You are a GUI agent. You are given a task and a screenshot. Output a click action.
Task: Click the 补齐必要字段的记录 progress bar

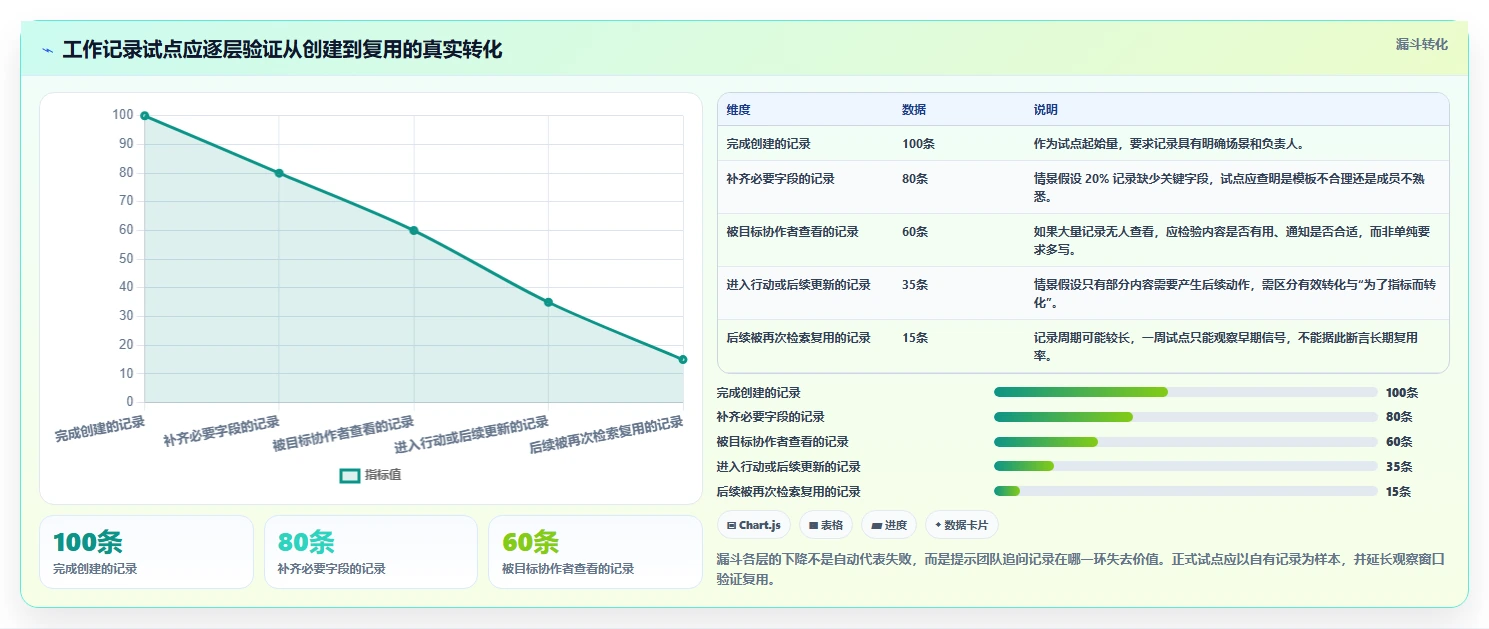[x=1185, y=417]
